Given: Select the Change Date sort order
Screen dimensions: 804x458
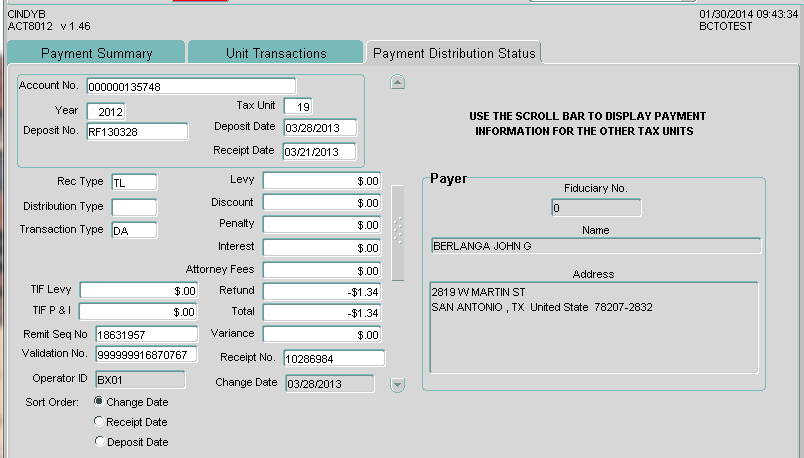Looking at the screenshot, I should [x=99, y=401].
